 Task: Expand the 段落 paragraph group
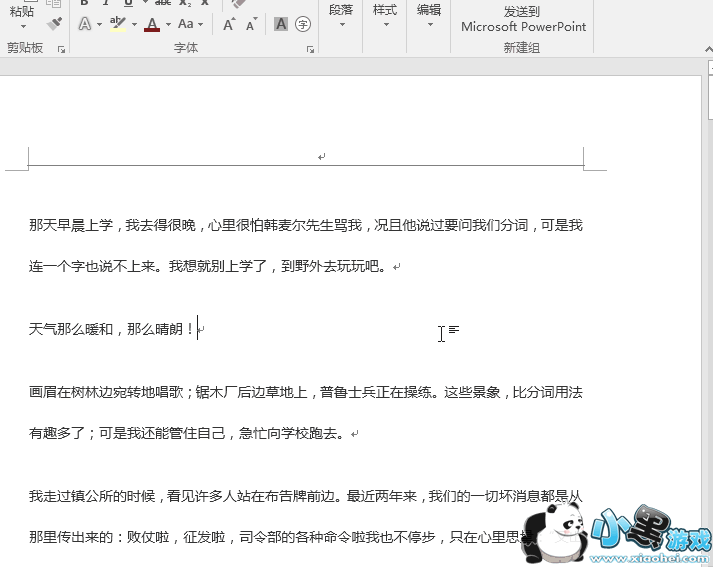(x=341, y=15)
